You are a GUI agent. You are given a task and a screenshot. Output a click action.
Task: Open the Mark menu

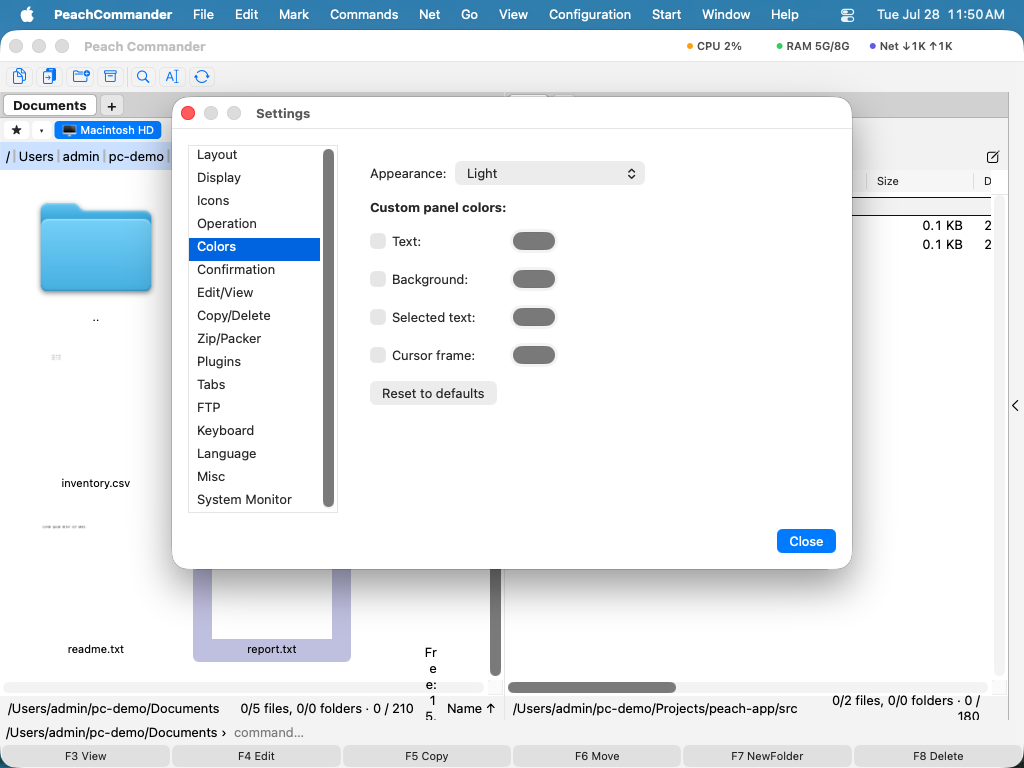294,14
